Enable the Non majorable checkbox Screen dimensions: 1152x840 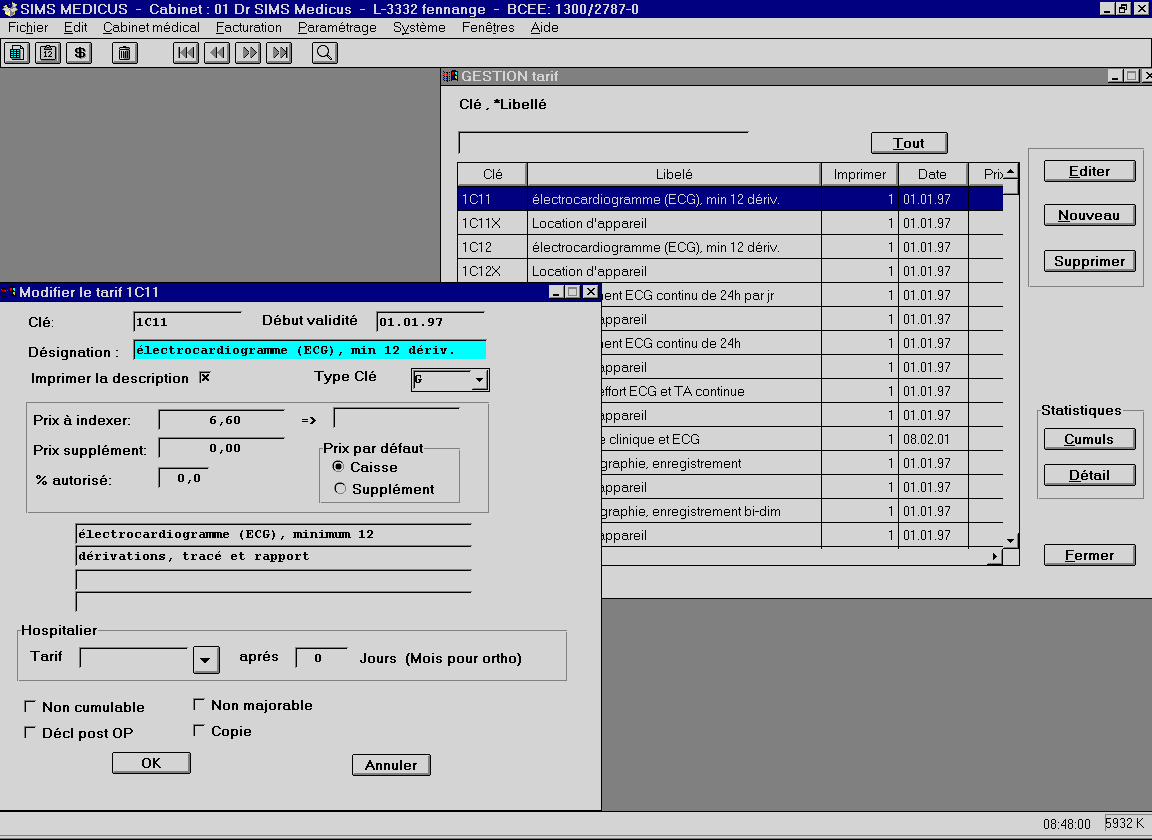point(198,705)
